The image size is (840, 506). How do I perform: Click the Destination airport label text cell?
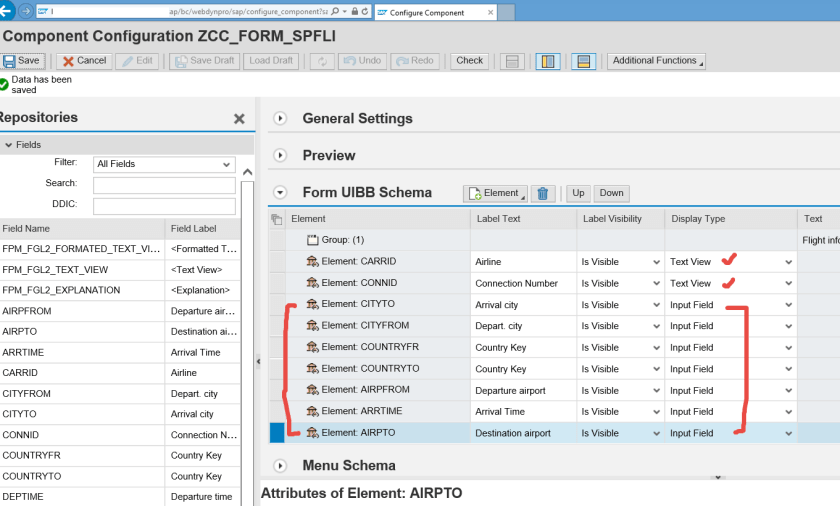[x=523, y=433]
